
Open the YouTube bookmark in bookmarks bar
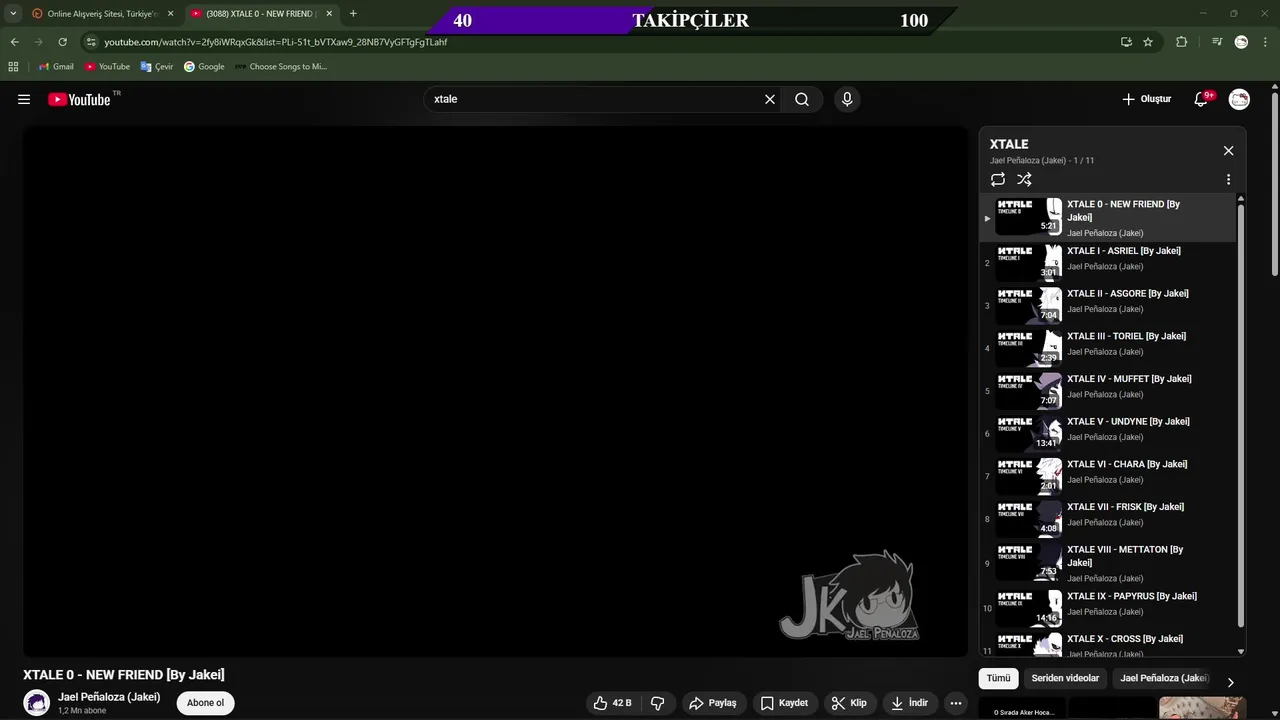(107, 67)
